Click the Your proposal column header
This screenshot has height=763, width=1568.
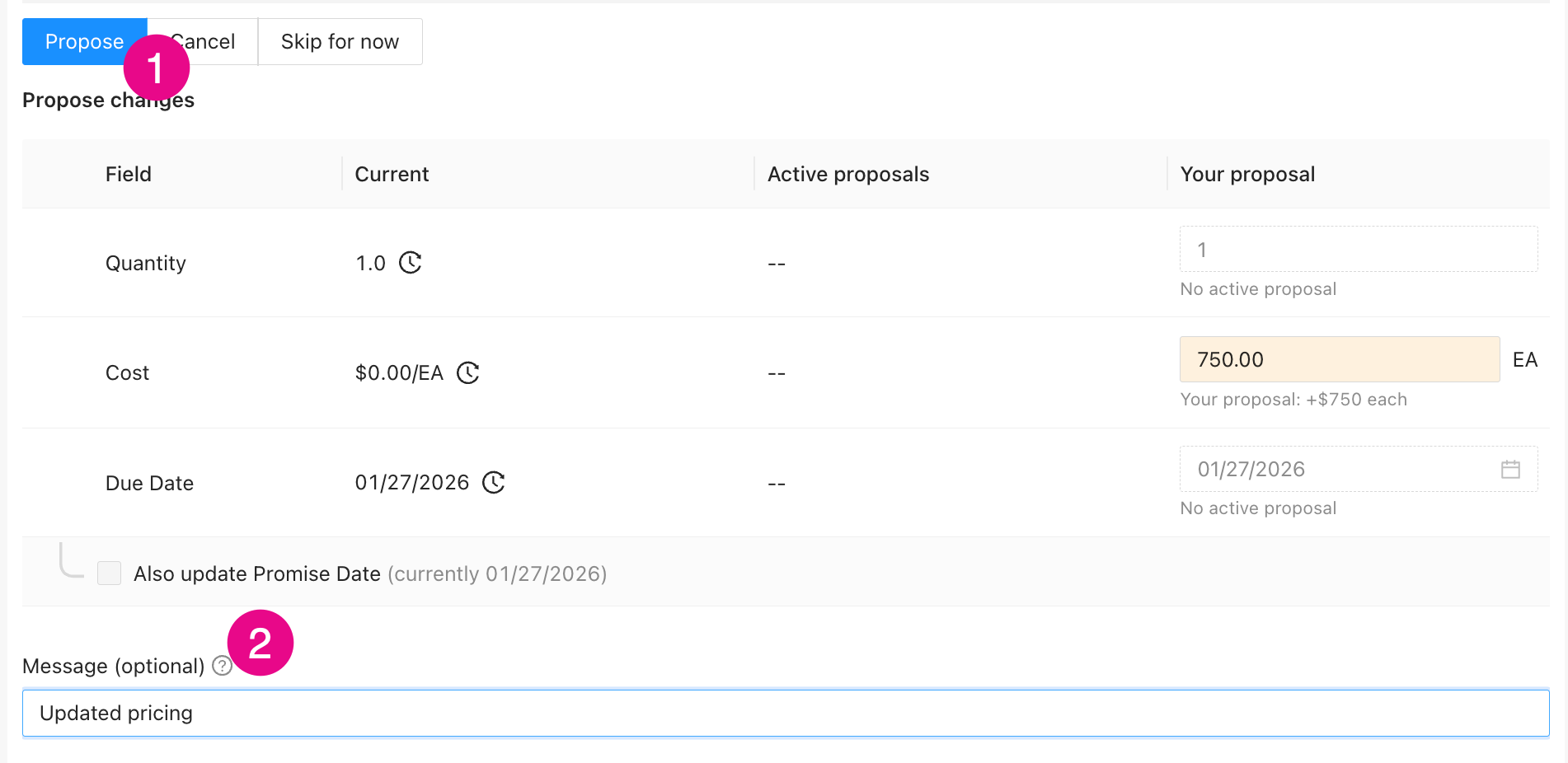click(1247, 174)
